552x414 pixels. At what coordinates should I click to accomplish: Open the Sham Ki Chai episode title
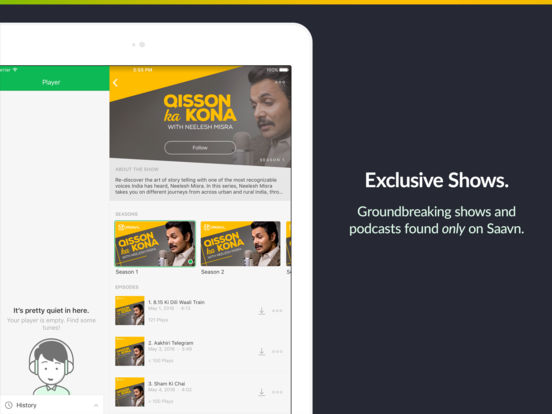167,384
